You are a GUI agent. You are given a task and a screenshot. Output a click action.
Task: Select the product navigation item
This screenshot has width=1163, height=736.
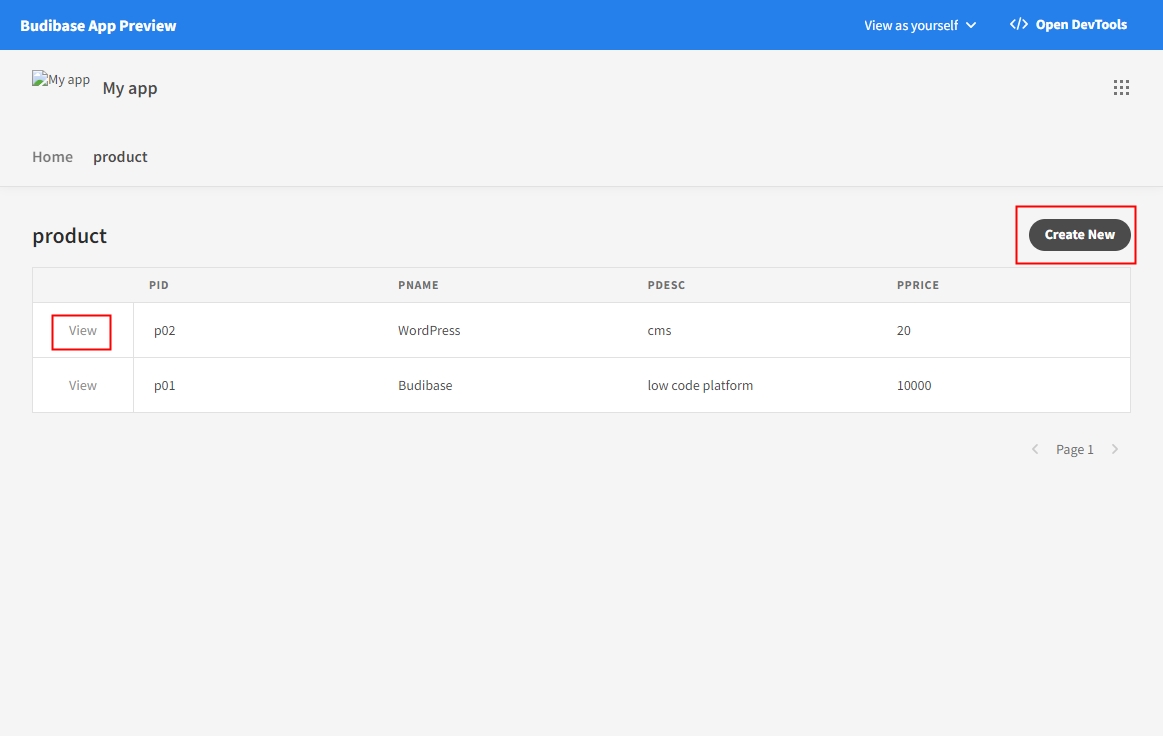point(120,157)
